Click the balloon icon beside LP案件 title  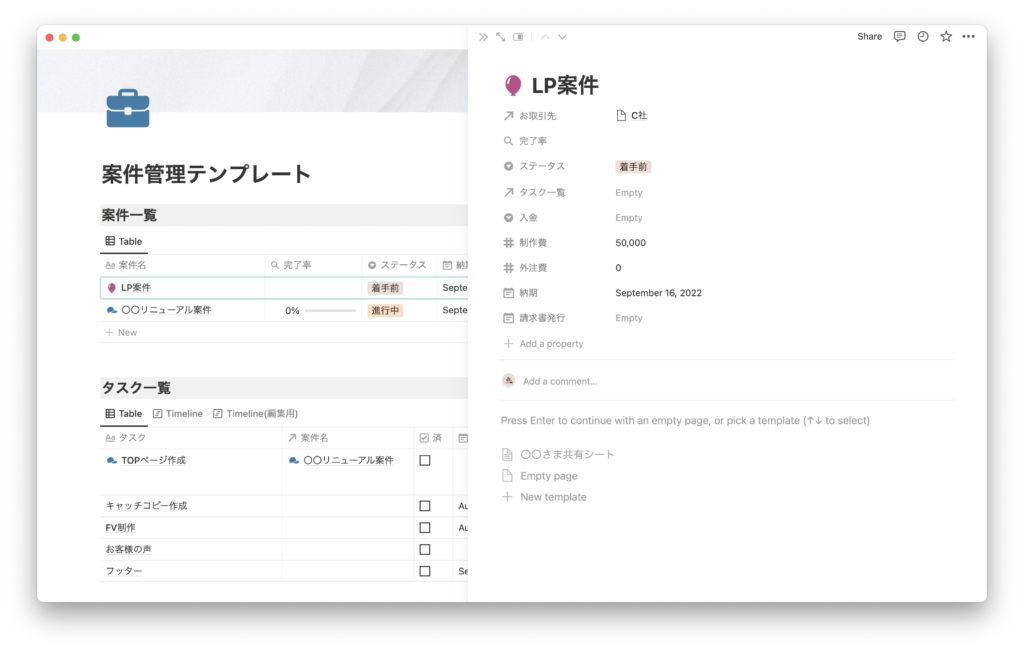[513, 85]
